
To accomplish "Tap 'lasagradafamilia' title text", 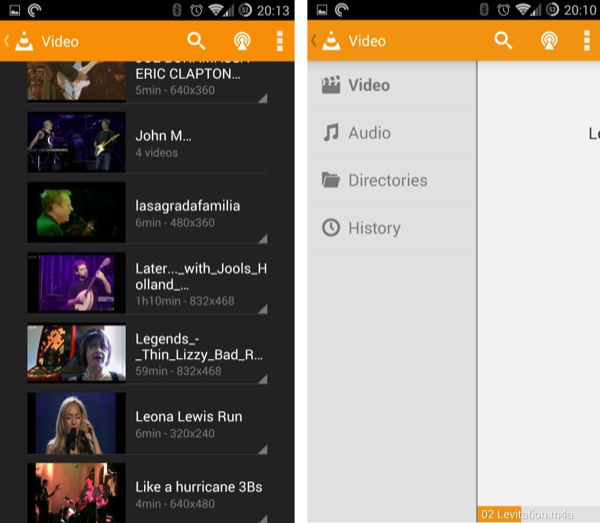I will tap(188, 206).
